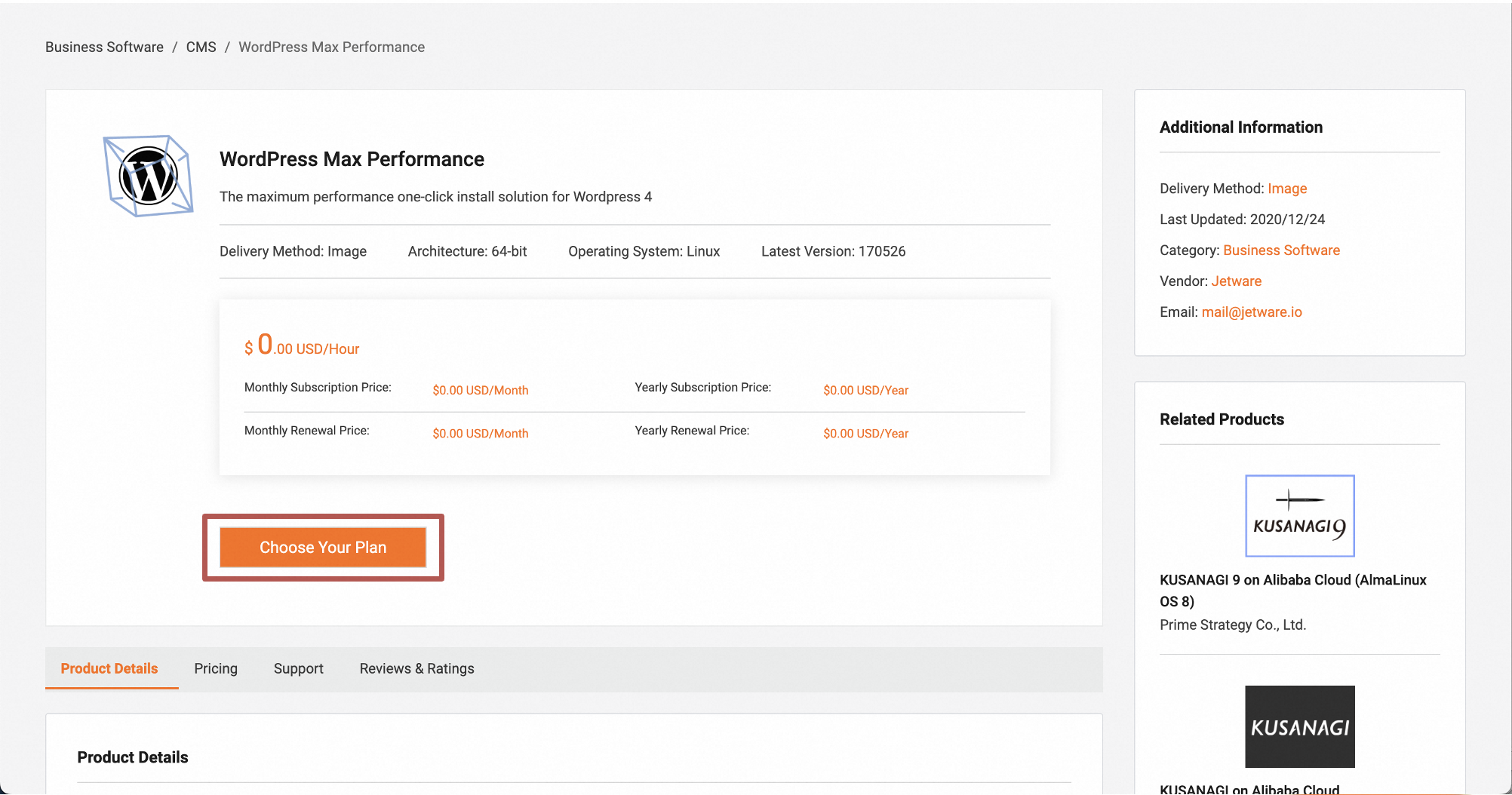Open the KUSANAGI 9 product logo
This screenshot has height=795, width=1512.
click(x=1299, y=516)
